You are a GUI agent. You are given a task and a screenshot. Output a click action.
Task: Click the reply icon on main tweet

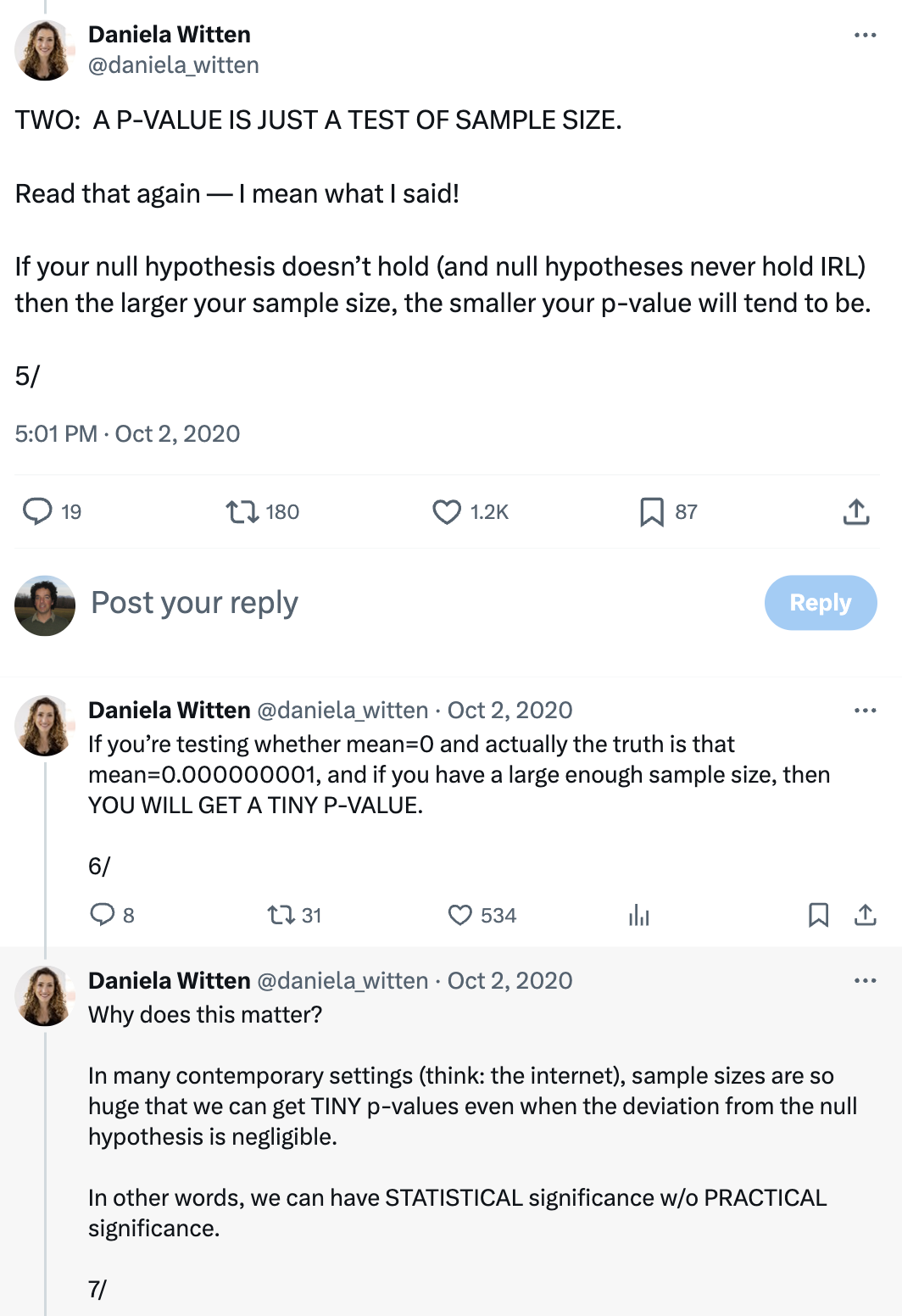click(x=37, y=511)
